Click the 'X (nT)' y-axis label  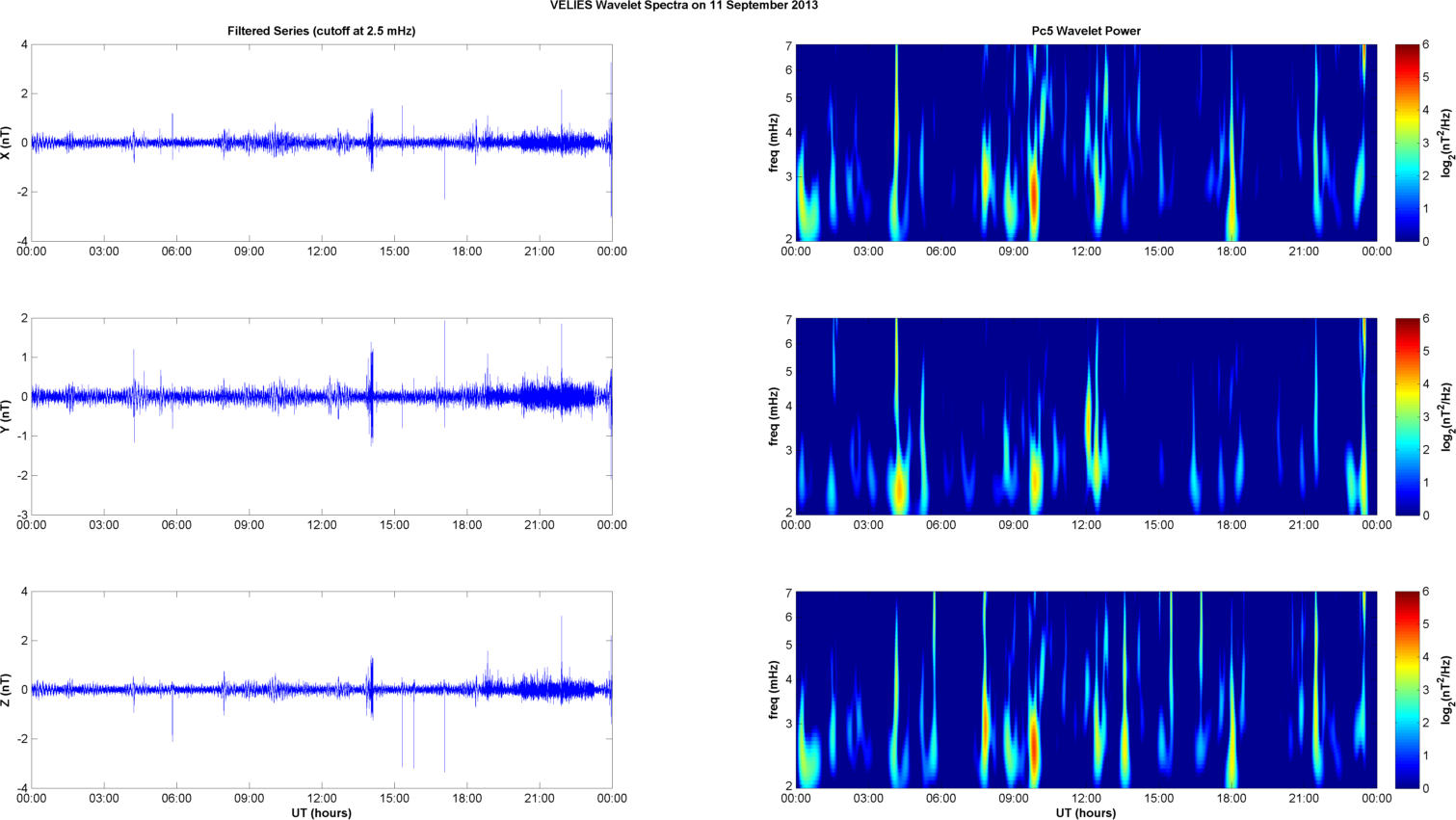[7, 143]
